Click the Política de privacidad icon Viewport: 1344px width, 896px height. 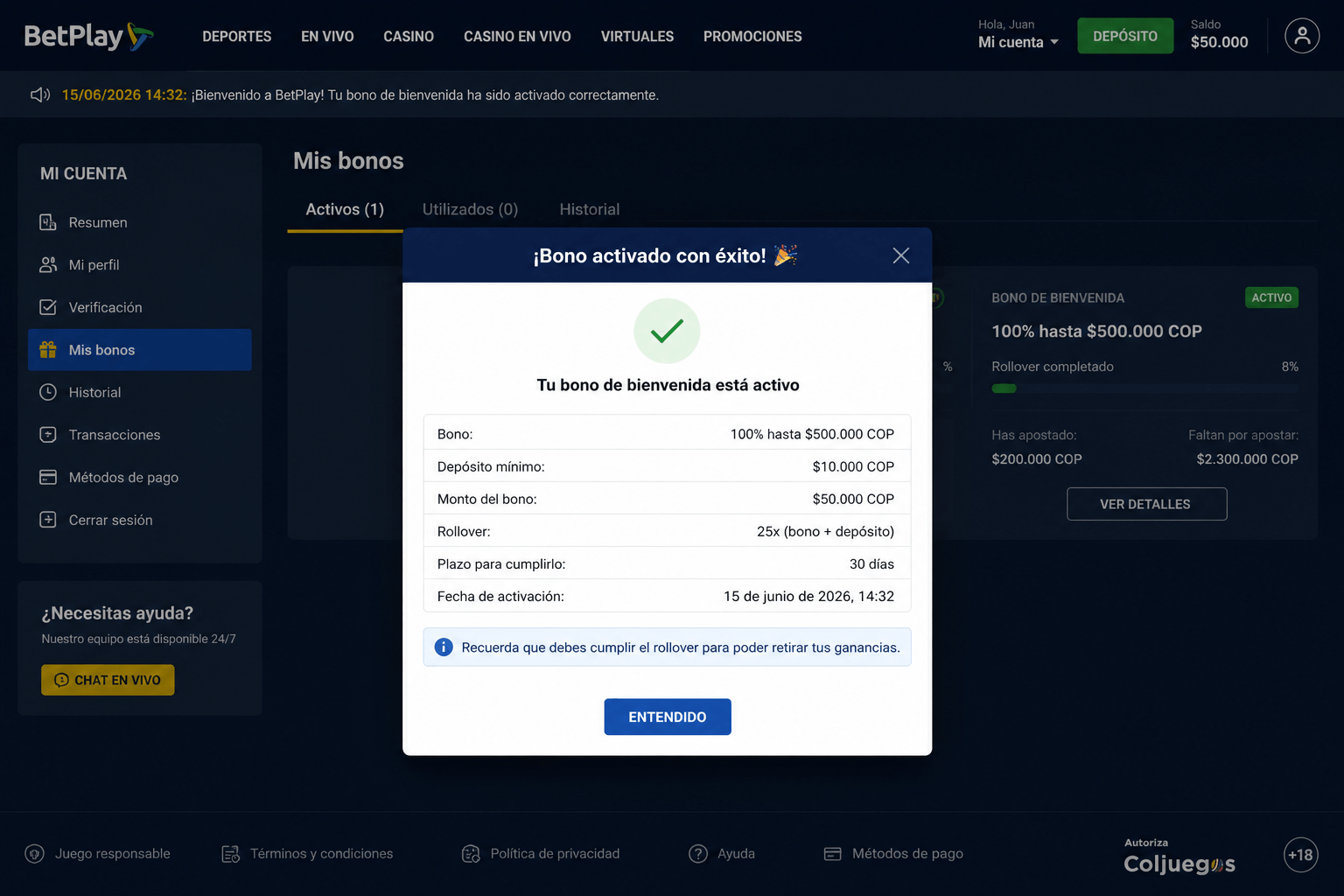click(471, 854)
